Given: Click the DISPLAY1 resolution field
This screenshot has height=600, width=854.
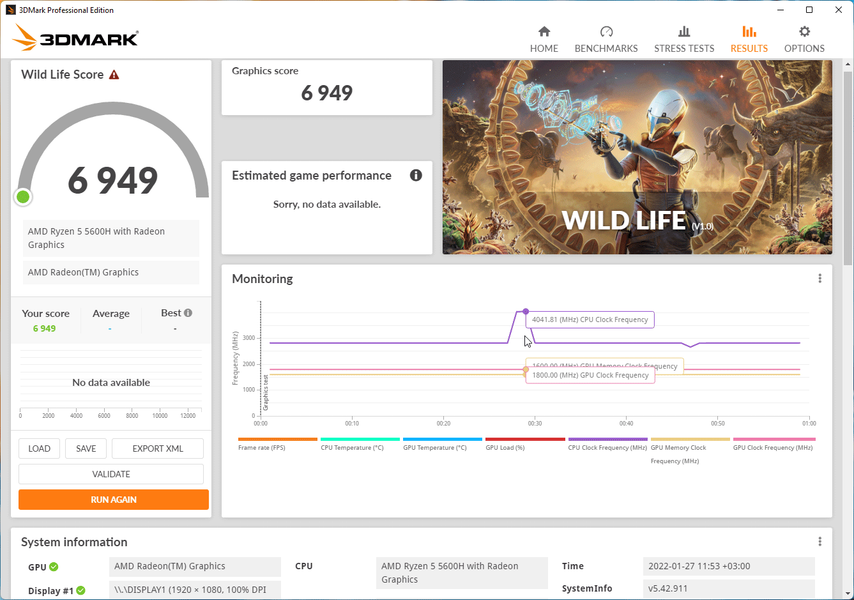Looking at the screenshot, I should 194,590.
